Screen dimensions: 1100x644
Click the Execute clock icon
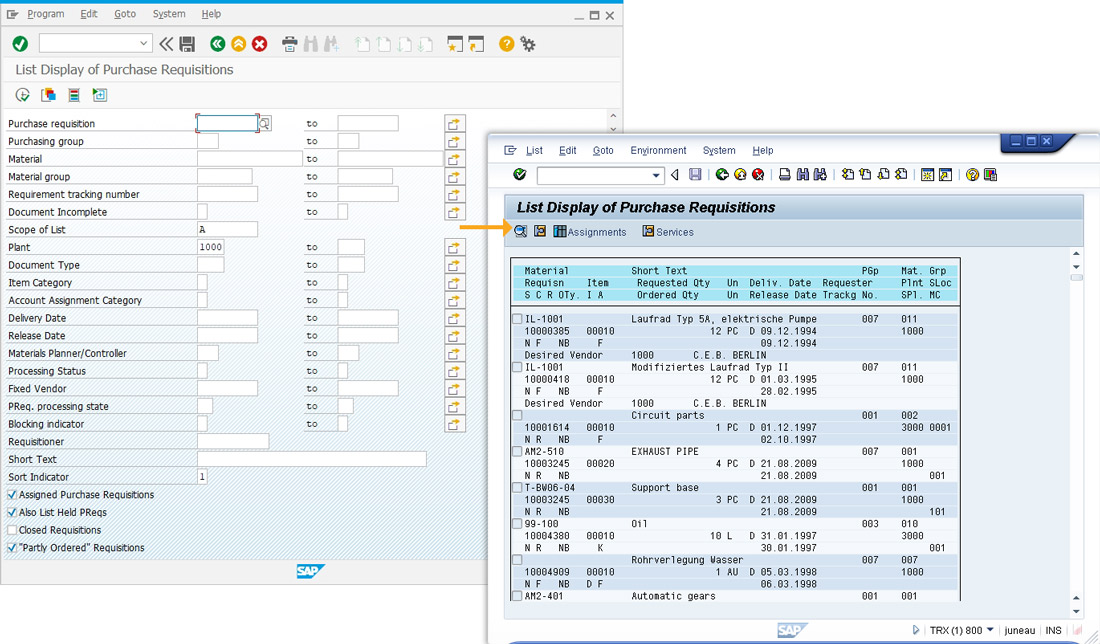[x=22, y=95]
